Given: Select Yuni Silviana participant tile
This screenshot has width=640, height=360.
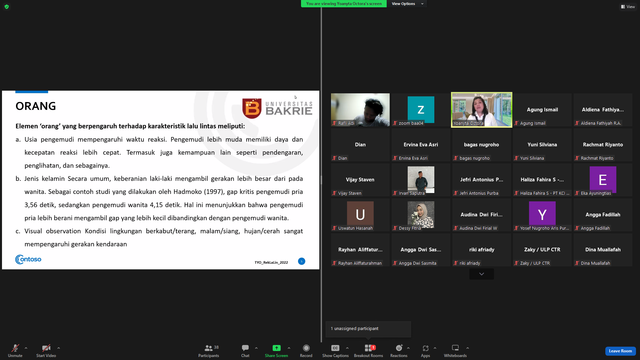Looking at the screenshot, I should coord(542,145).
